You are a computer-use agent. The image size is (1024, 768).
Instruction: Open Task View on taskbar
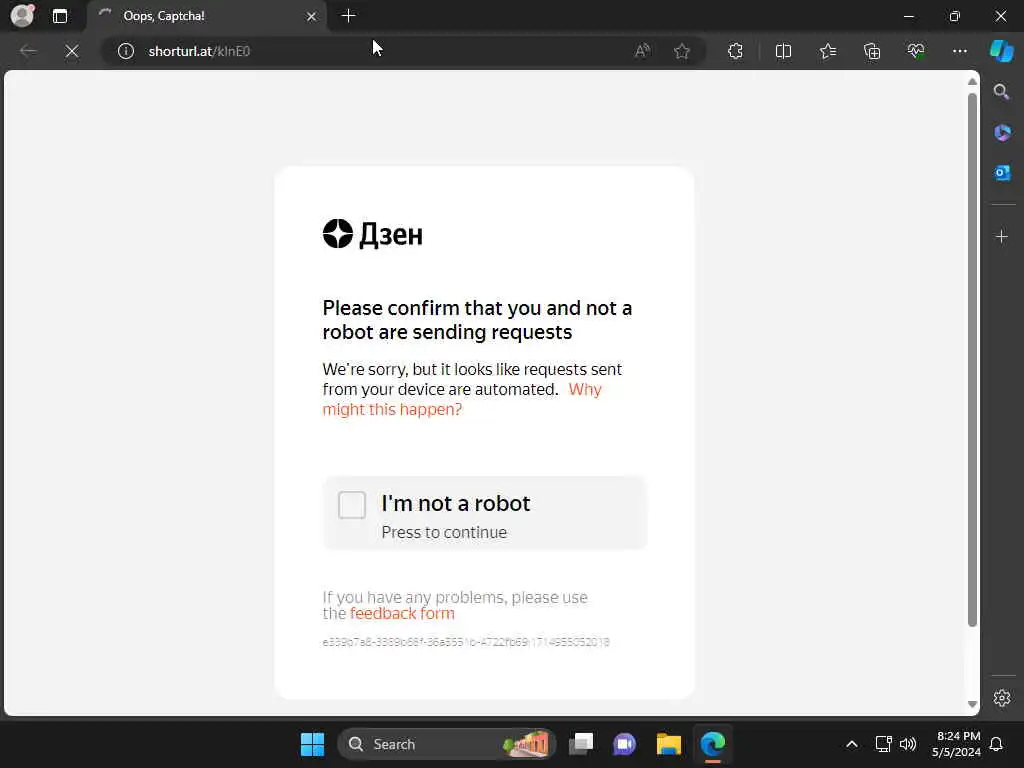click(x=581, y=744)
